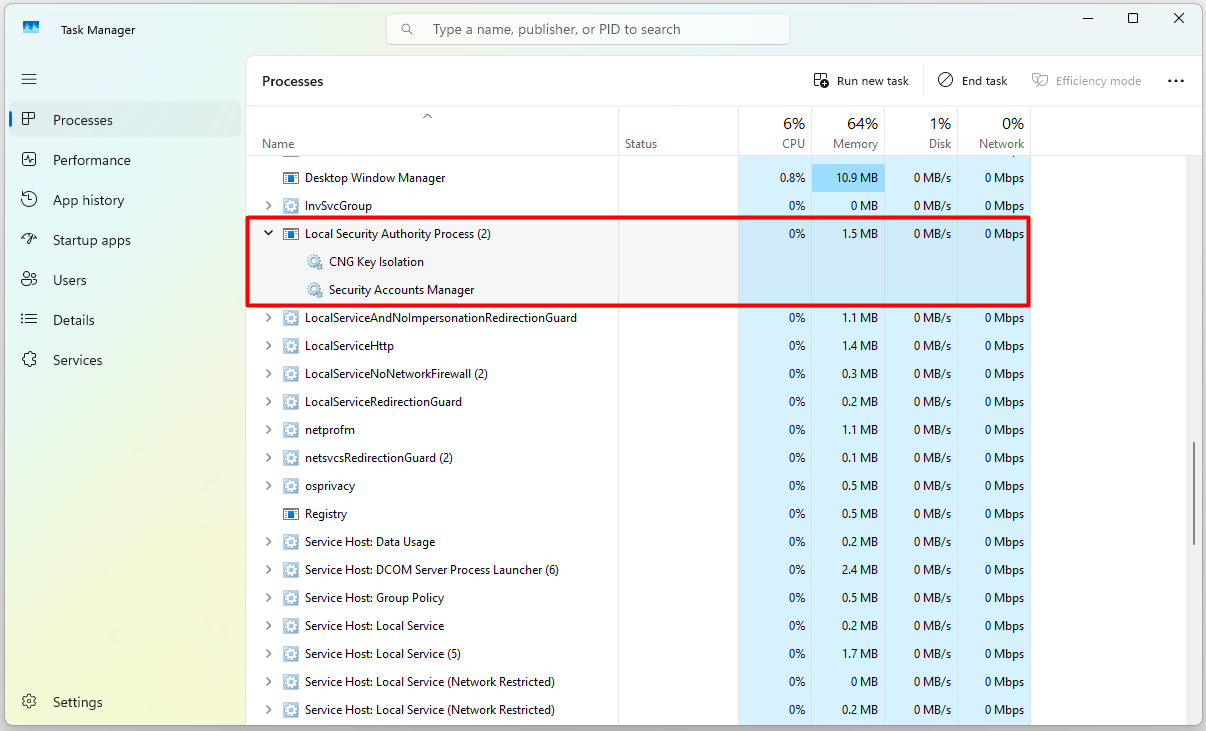Click the Service Host: Data Usage icon
This screenshot has height=731, width=1206.
(x=291, y=542)
